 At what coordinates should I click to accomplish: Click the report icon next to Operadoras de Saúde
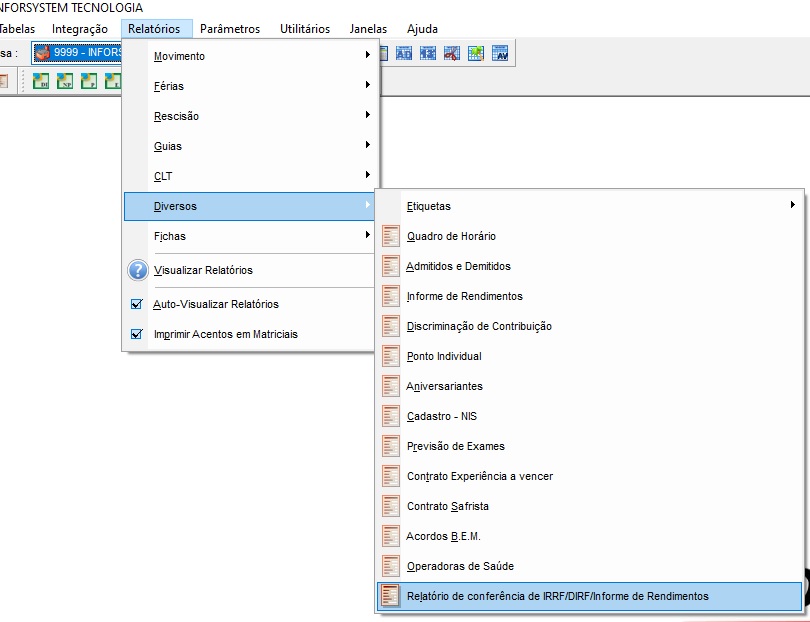(391, 566)
